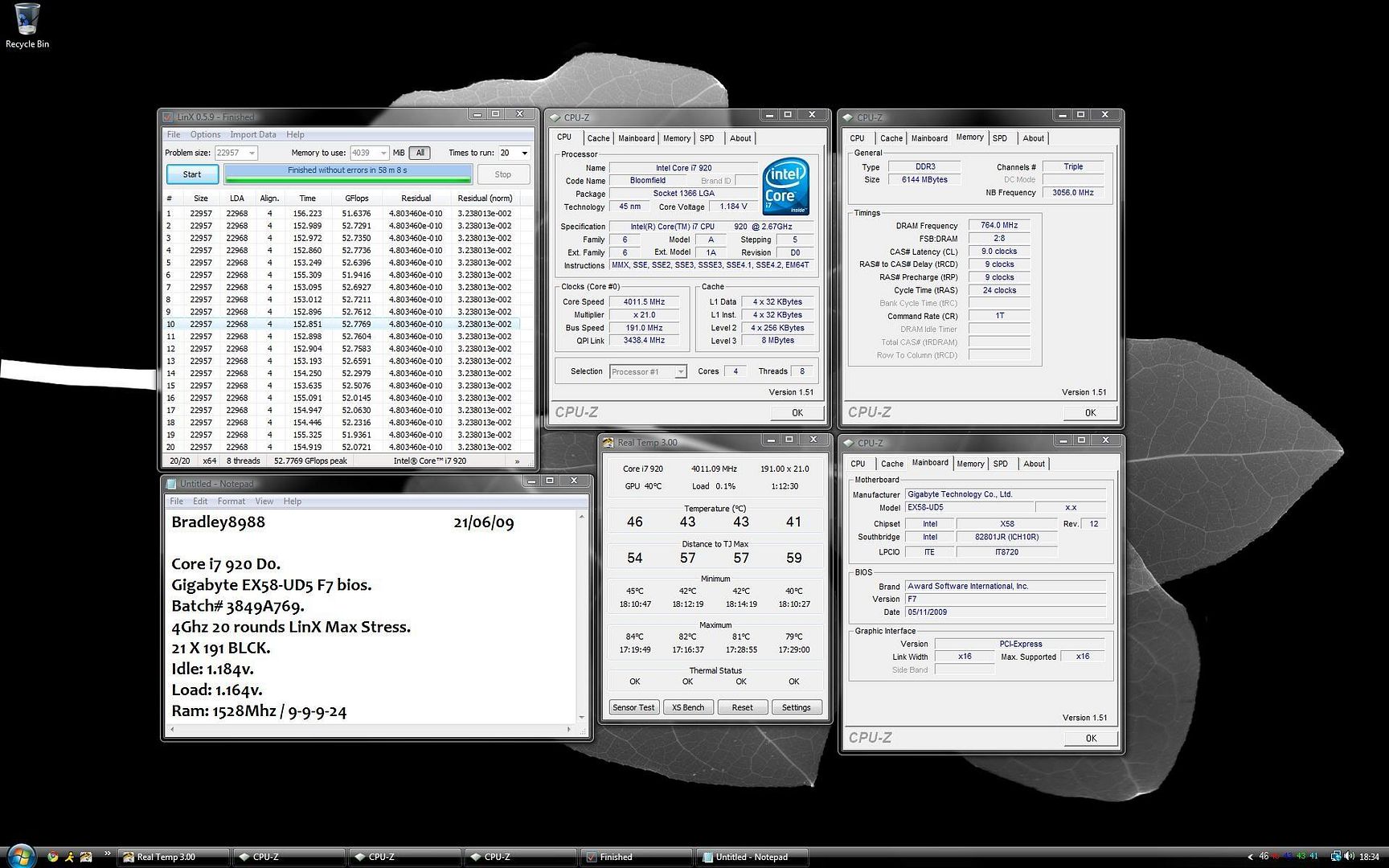Image resolution: width=1389 pixels, height=868 pixels.
Task: Click OK in CPU-Z window showing DDR3
Action: [x=1090, y=412]
